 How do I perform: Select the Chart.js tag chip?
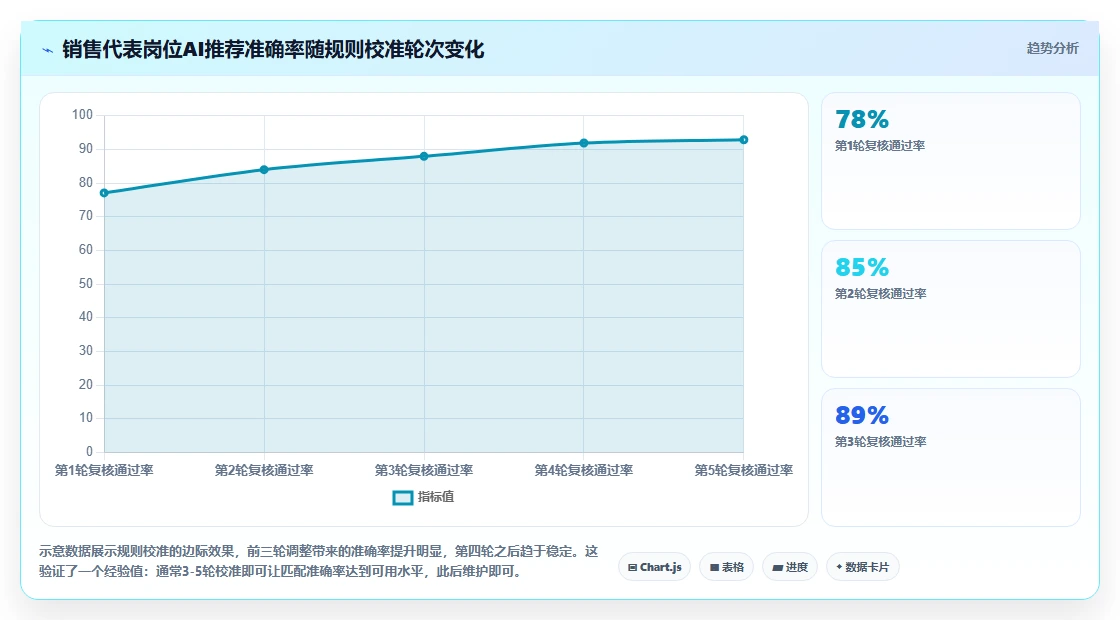(654, 567)
